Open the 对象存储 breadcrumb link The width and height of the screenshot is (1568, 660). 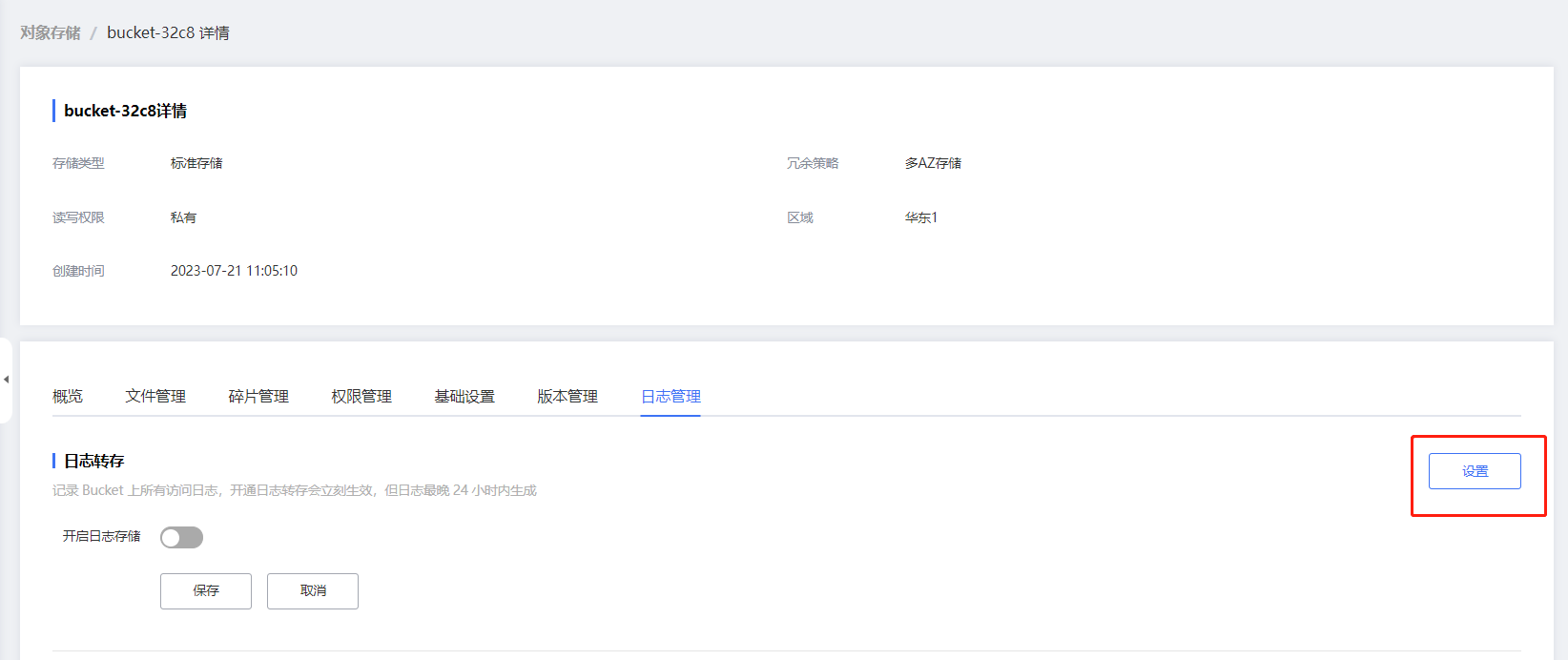tap(51, 33)
